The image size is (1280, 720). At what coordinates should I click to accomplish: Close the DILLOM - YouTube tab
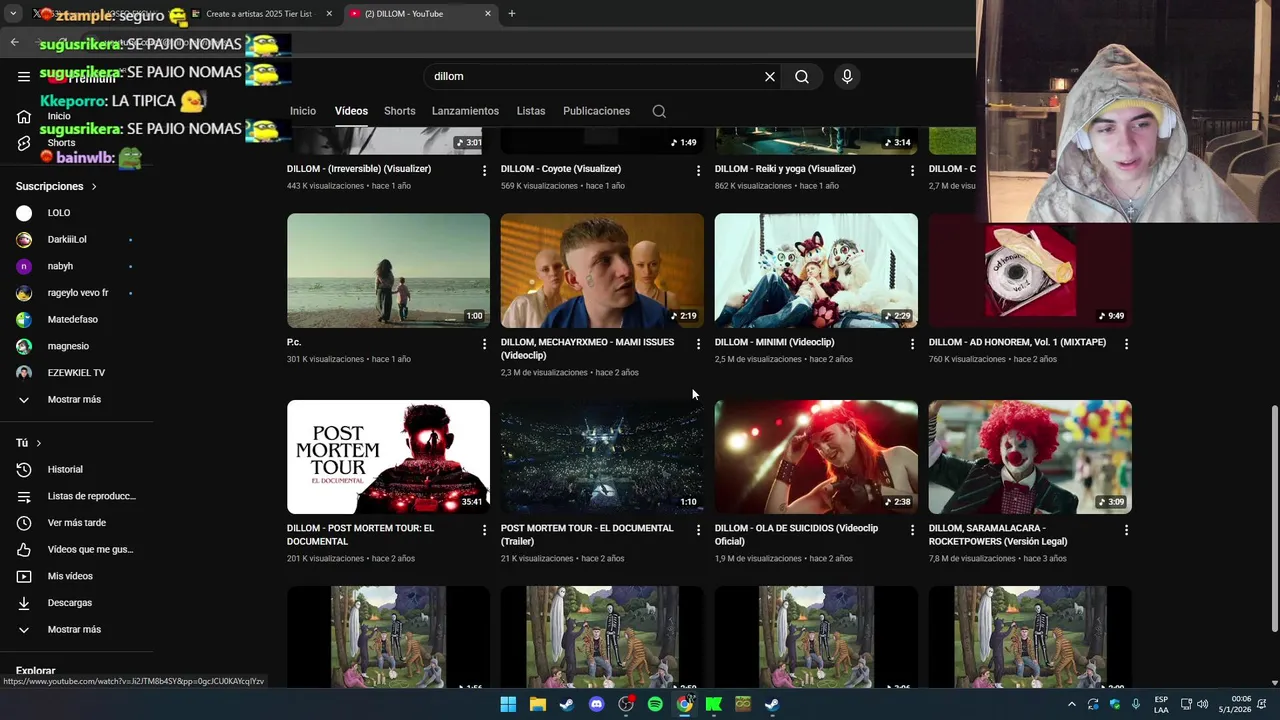point(488,14)
